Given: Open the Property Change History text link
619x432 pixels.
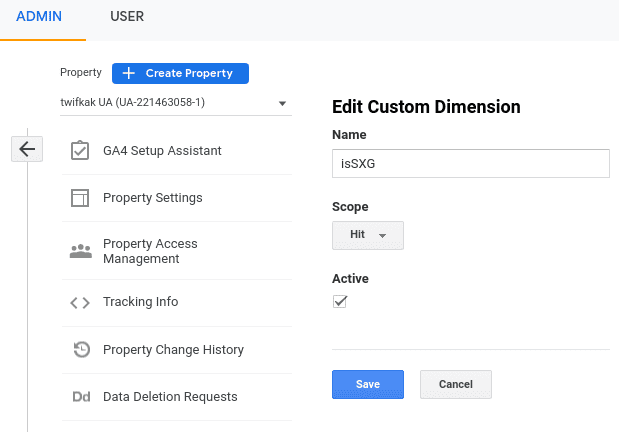Looking at the screenshot, I should click(173, 350).
